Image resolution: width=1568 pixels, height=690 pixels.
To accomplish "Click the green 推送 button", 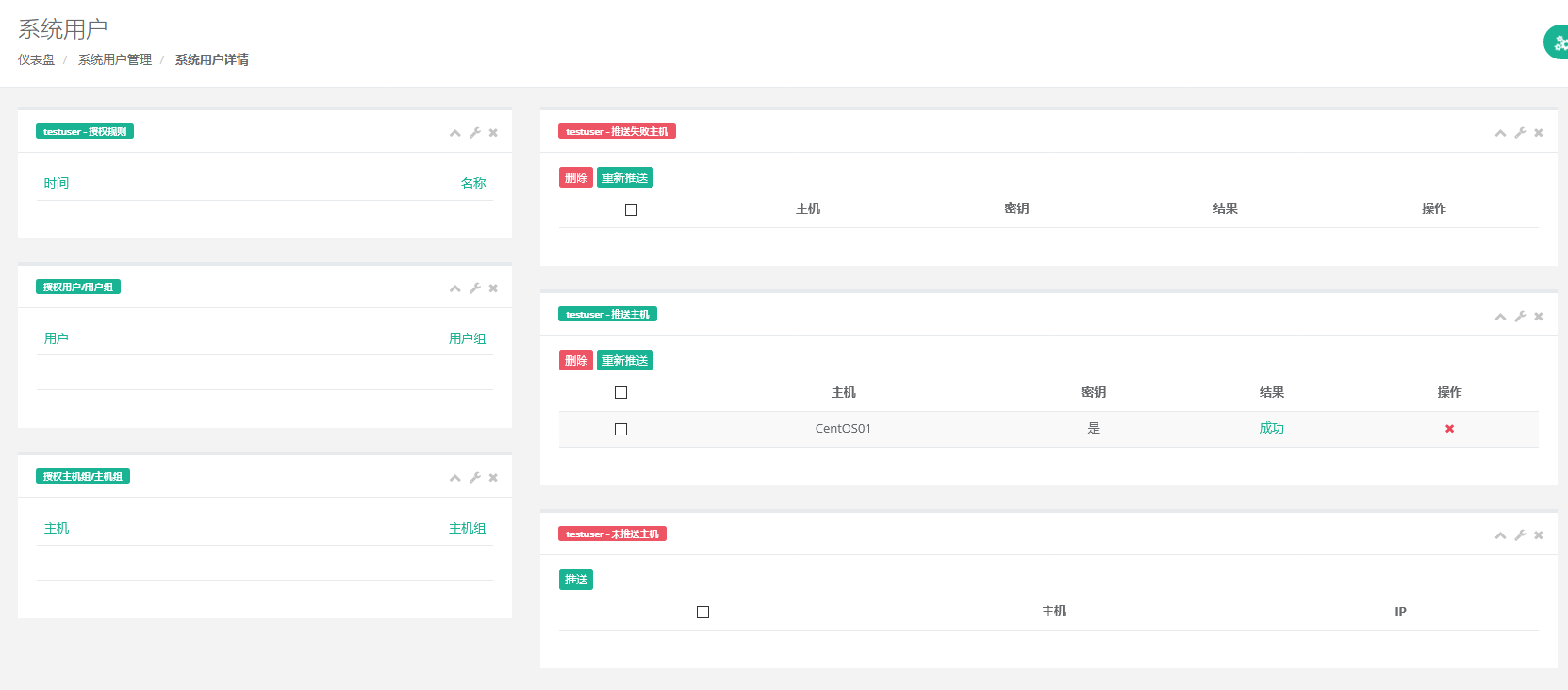I will [x=576, y=579].
